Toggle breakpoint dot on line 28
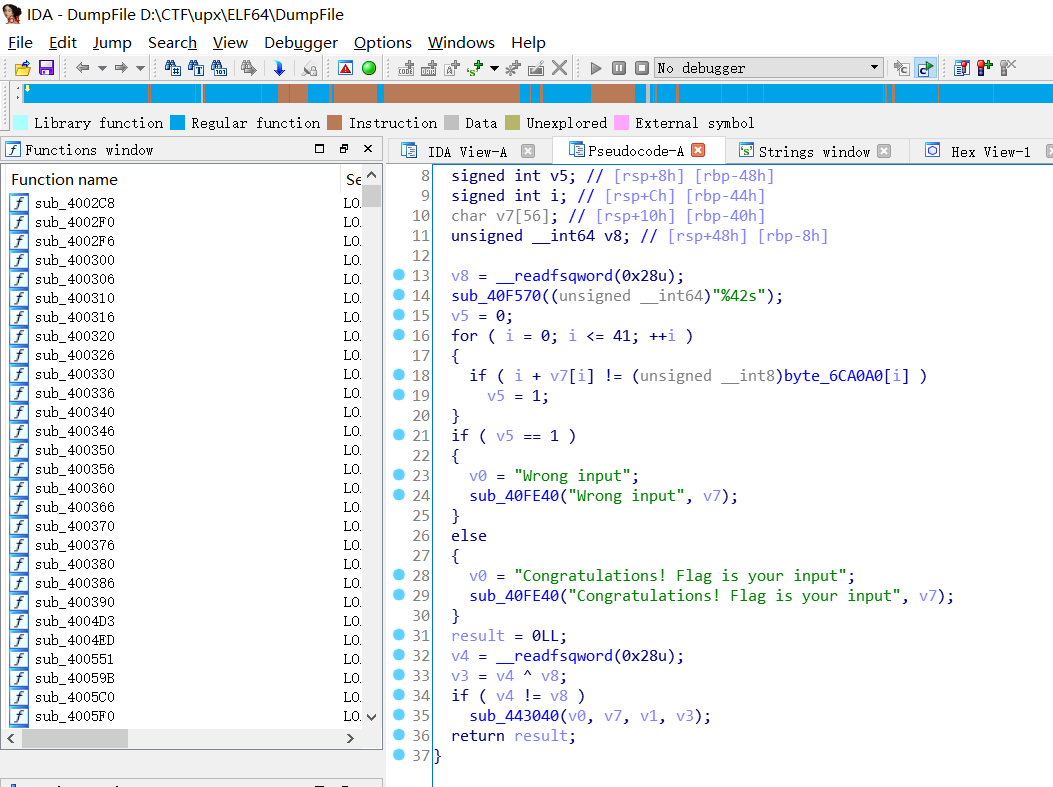Screen dimensions: 1053x787 pos(399,575)
